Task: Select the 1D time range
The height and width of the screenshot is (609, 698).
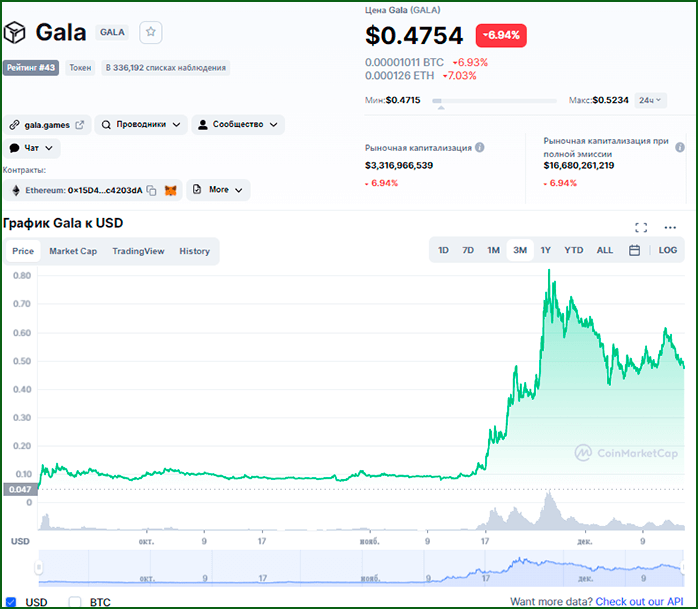Action: (x=443, y=250)
